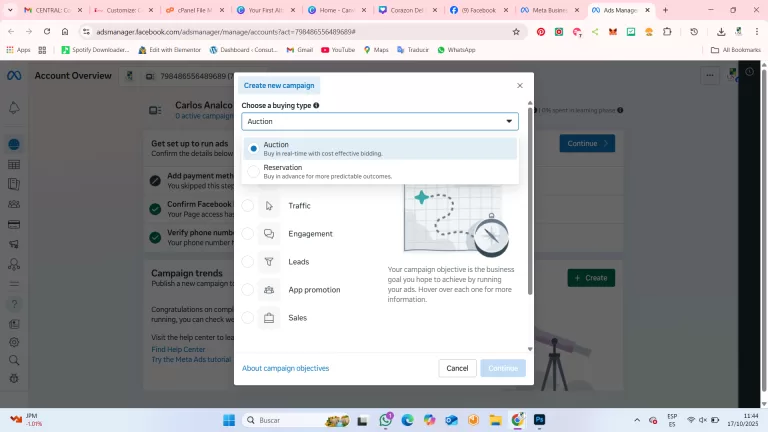Open Billing card icon in sidebar
The height and width of the screenshot is (432, 768).
14,225
